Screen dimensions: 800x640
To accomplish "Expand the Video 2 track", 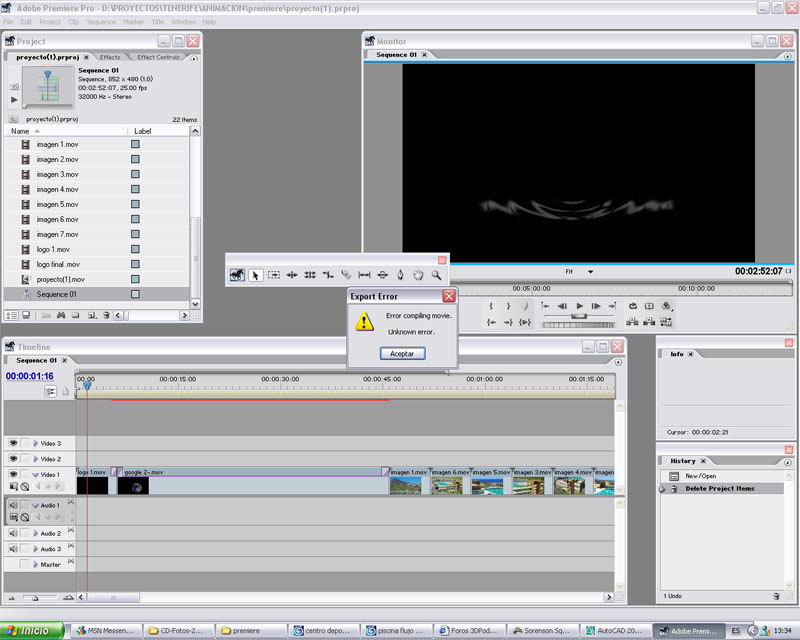I will tap(35, 458).
